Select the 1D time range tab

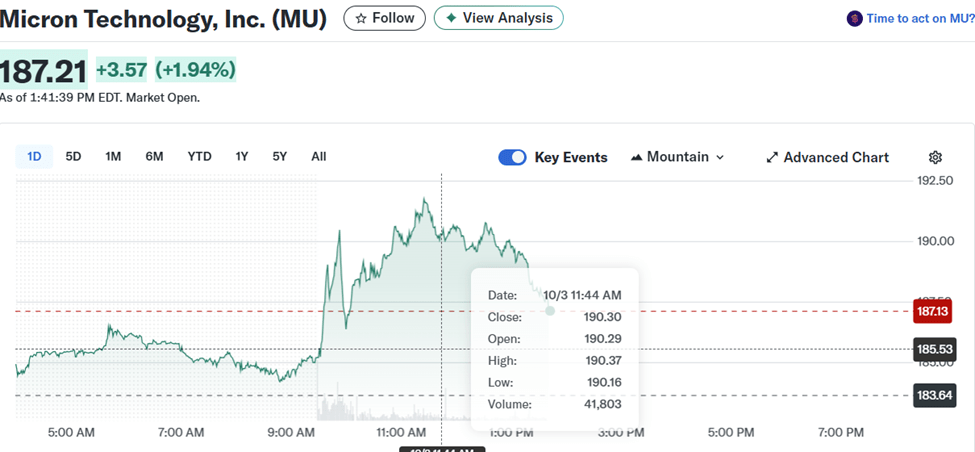tap(34, 156)
